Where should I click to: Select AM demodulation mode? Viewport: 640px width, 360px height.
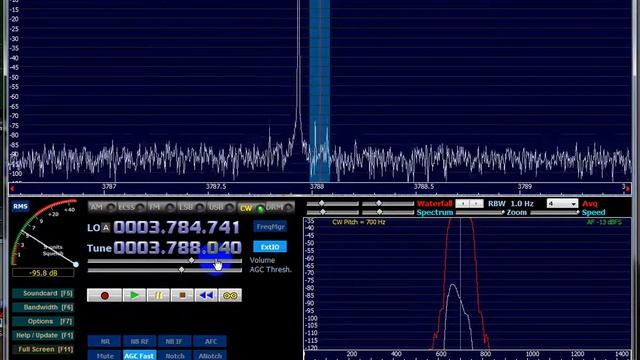pos(102,207)
